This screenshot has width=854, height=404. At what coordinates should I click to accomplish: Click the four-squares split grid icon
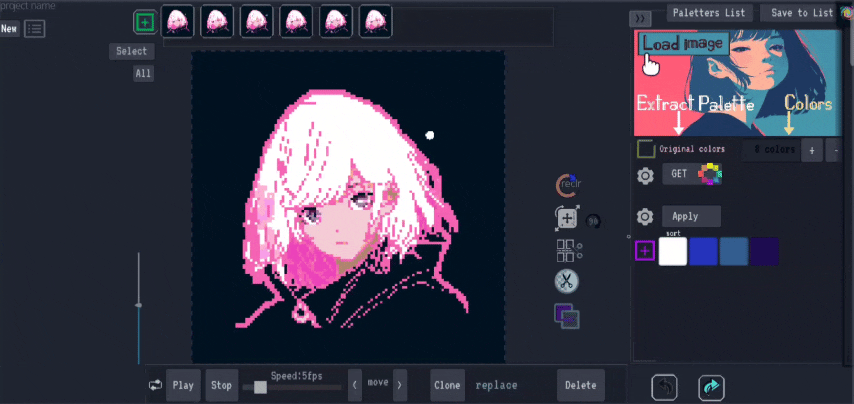coord(569,250)
